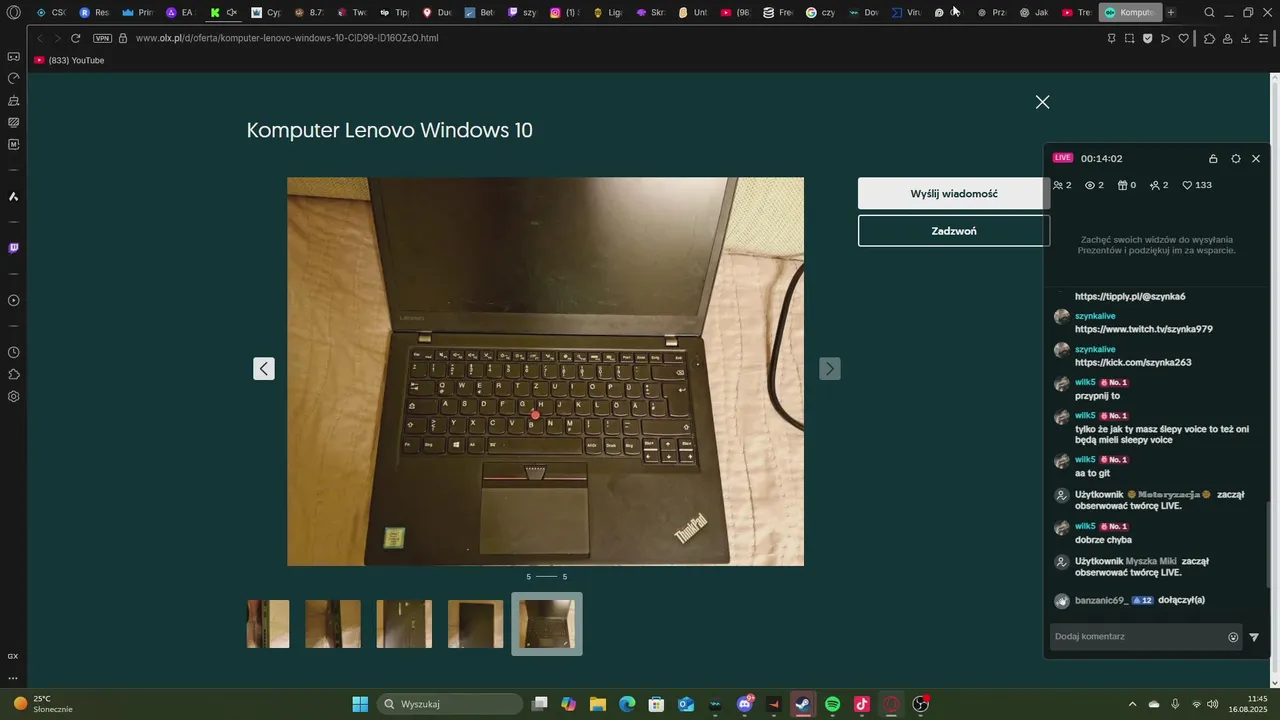Click the olx.pl address bar URL
1280x720 pixels.
click(x=286, y=38)
